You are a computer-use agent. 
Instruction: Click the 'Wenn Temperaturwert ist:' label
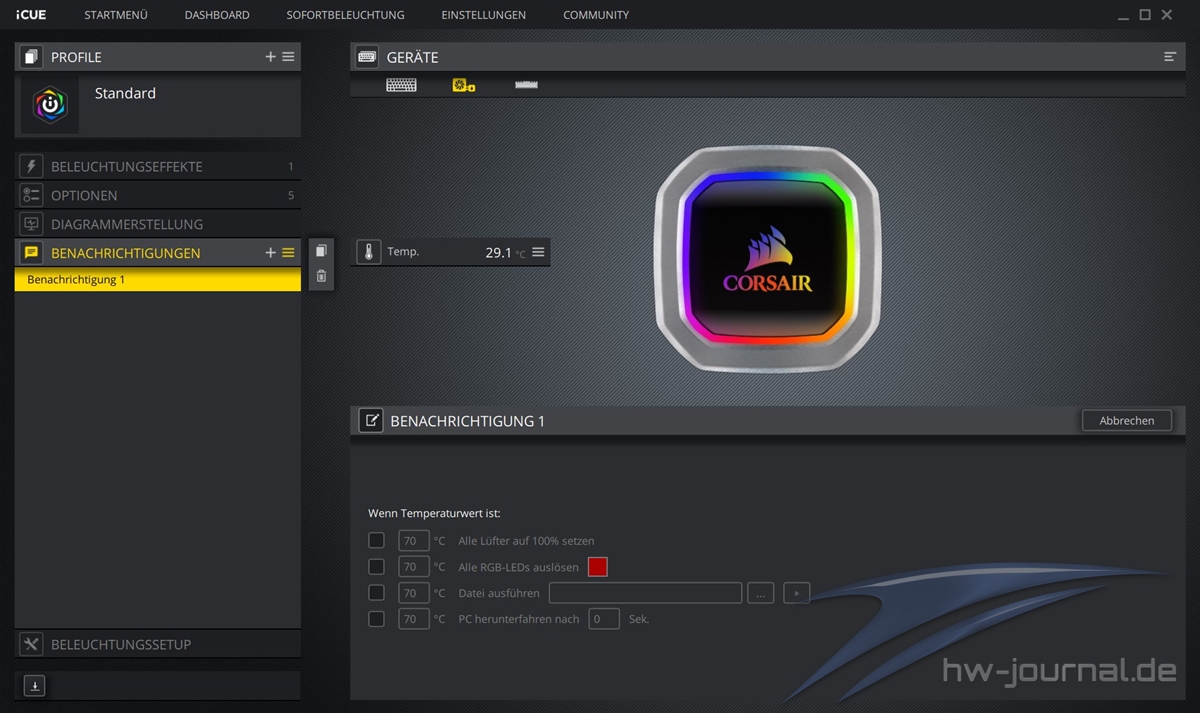pos(434,513)
